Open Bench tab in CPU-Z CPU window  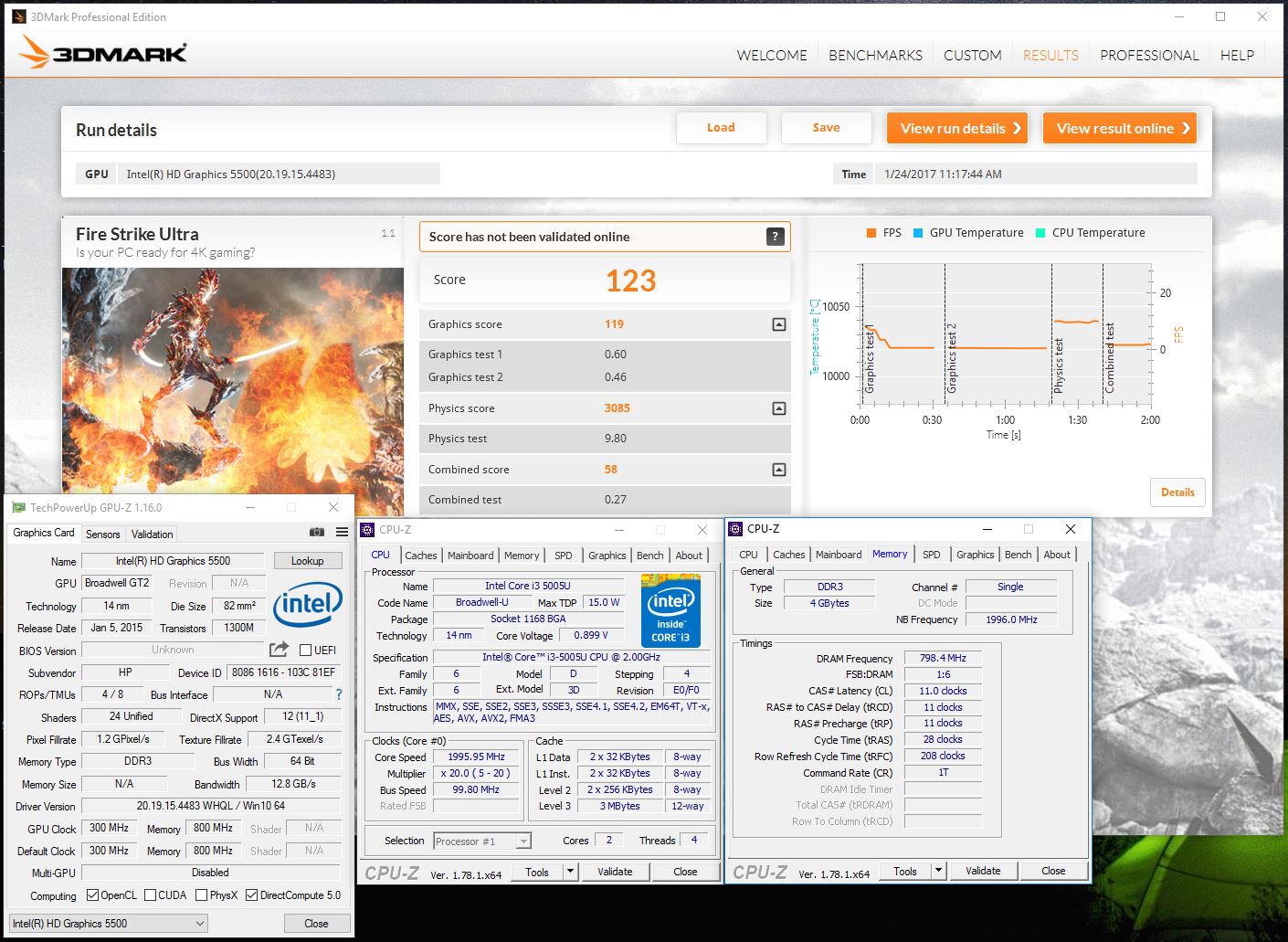point(649,556)
